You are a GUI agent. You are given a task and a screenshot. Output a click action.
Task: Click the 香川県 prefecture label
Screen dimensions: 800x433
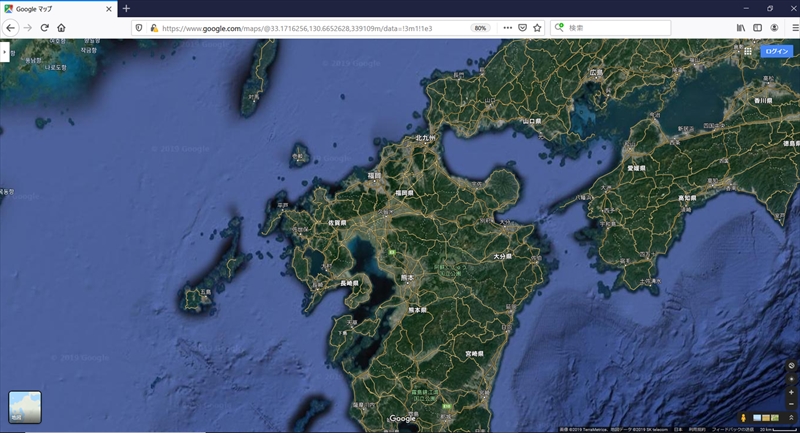763,101
